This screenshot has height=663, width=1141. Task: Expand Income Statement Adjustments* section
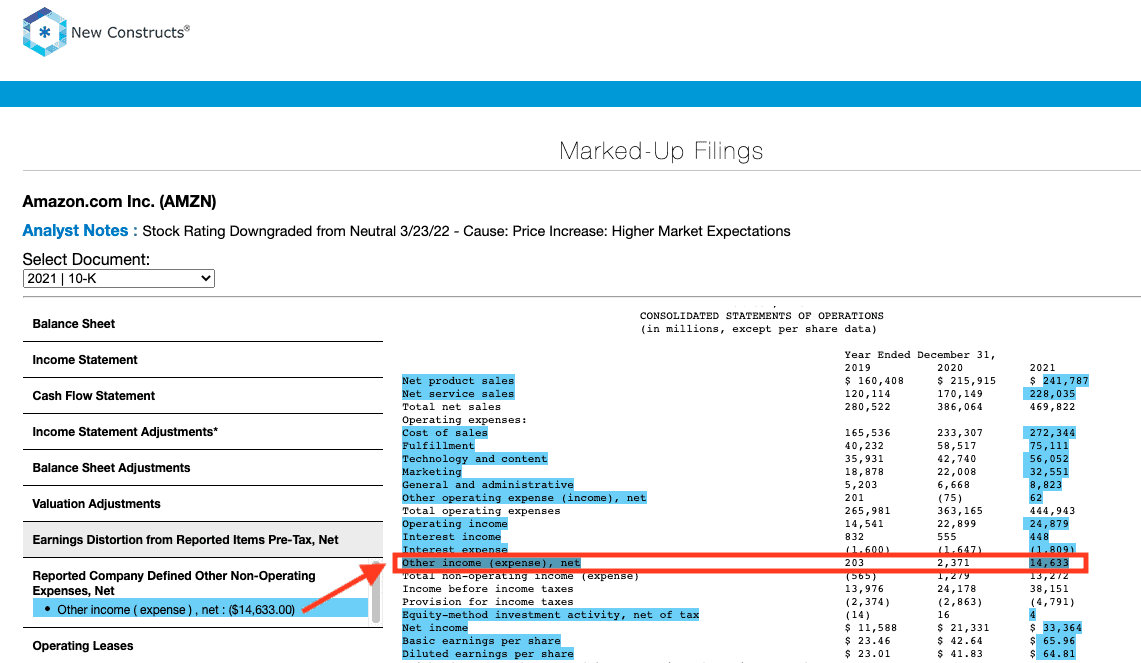pyautogui.click(x=203, y=432)
